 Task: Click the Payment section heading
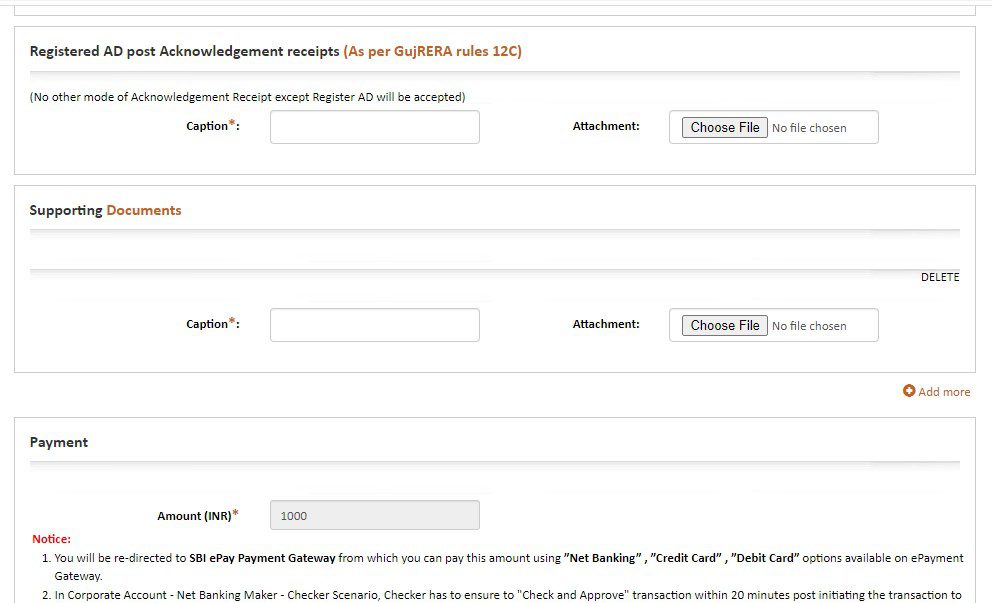coord(59,442)
